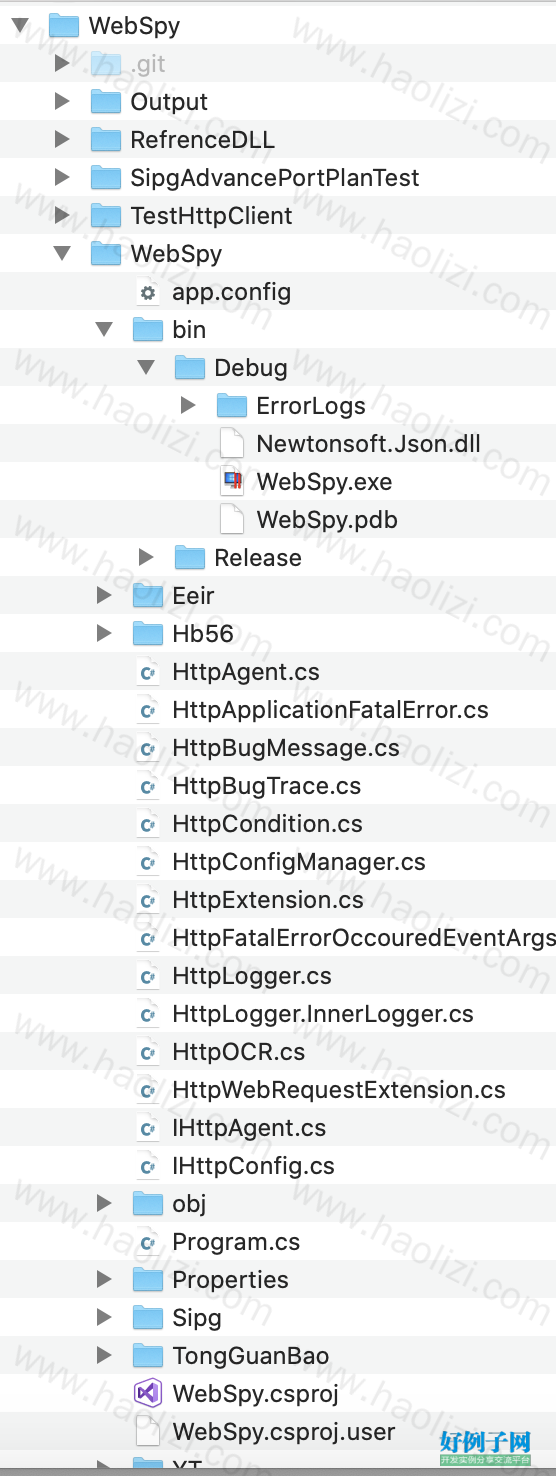
Task: Expand the Output folder disclosure triangle
Action: pos(62,101)
